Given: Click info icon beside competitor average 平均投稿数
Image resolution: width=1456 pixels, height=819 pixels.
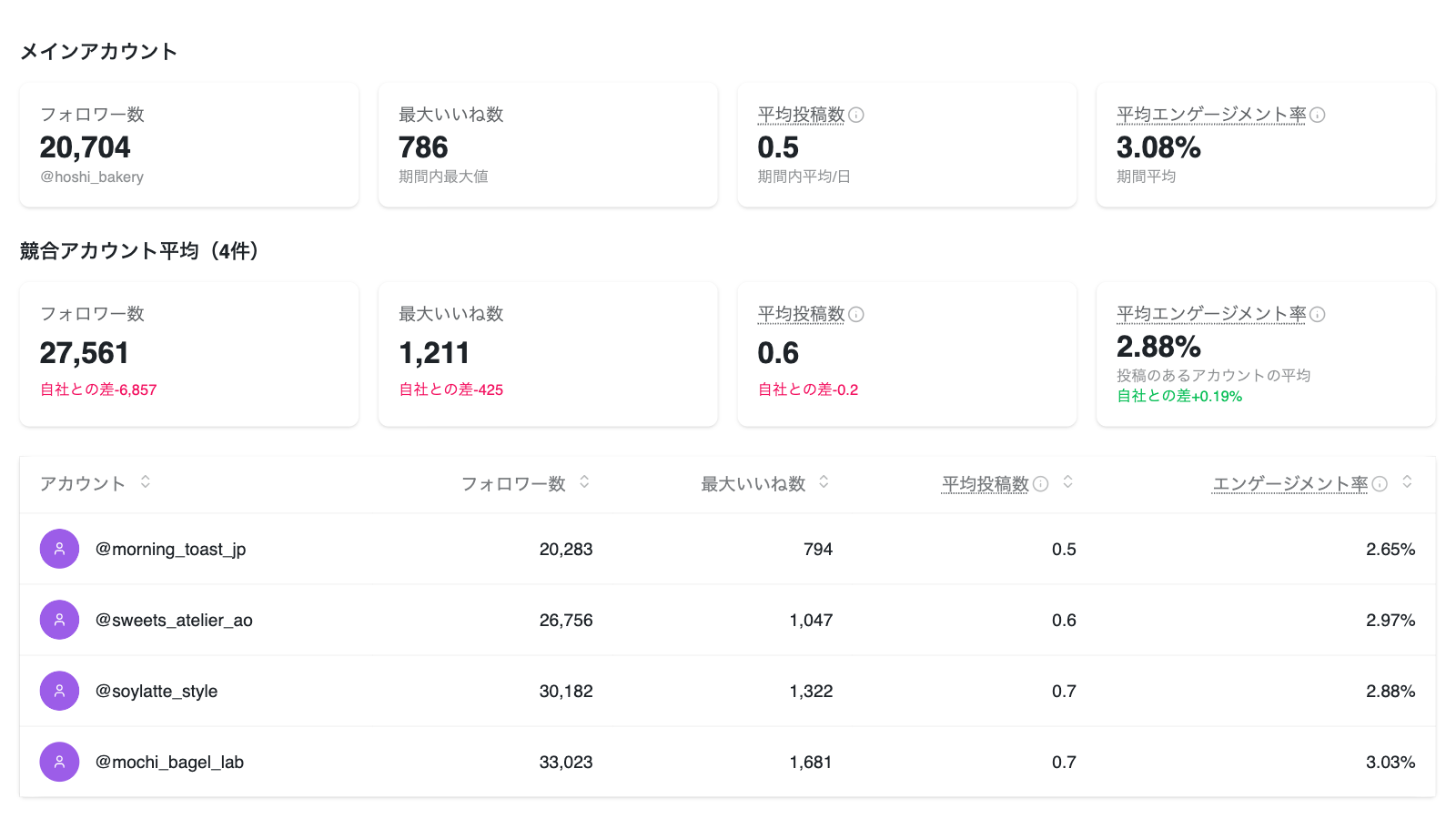Looking at the screenshot, I should pyautogui.click(x=856, y=314).
